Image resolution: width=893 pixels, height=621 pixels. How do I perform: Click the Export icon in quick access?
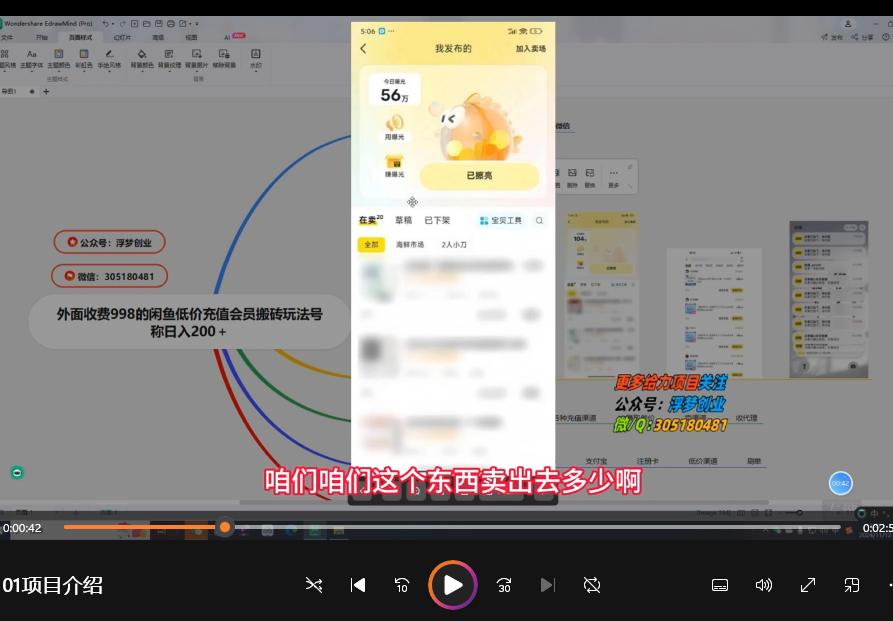183,23
